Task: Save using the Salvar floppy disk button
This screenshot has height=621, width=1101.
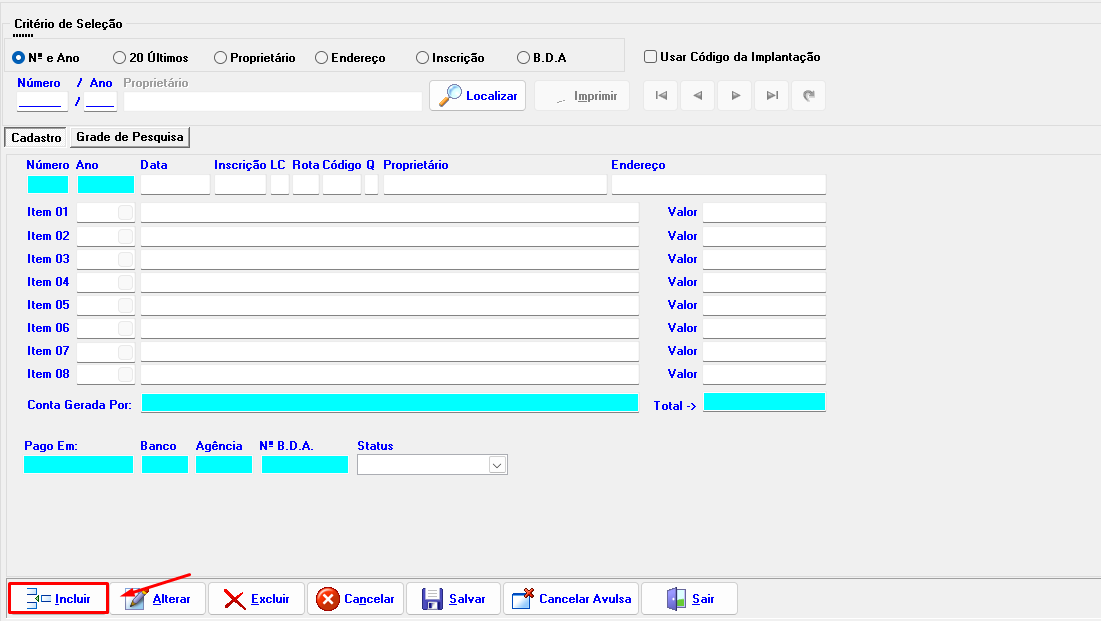Action: [454, 599]
